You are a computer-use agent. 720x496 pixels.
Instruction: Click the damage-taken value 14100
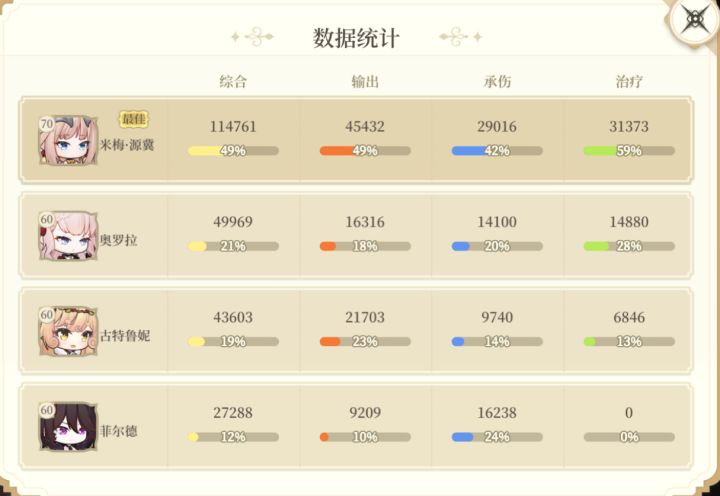pos(497,222)
